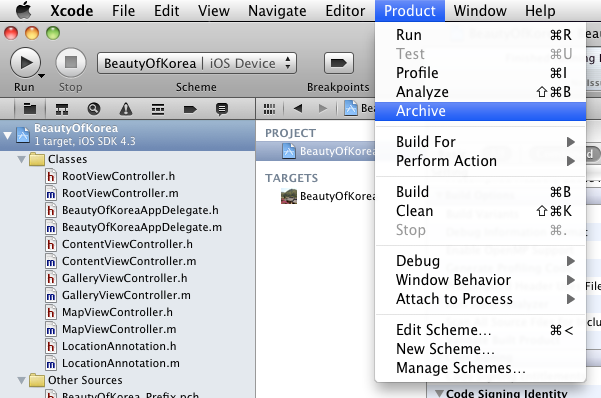The height and width of the screenshot is (398, 601).
Task: Click the related files grid icon
Action: tap(269, 109)
